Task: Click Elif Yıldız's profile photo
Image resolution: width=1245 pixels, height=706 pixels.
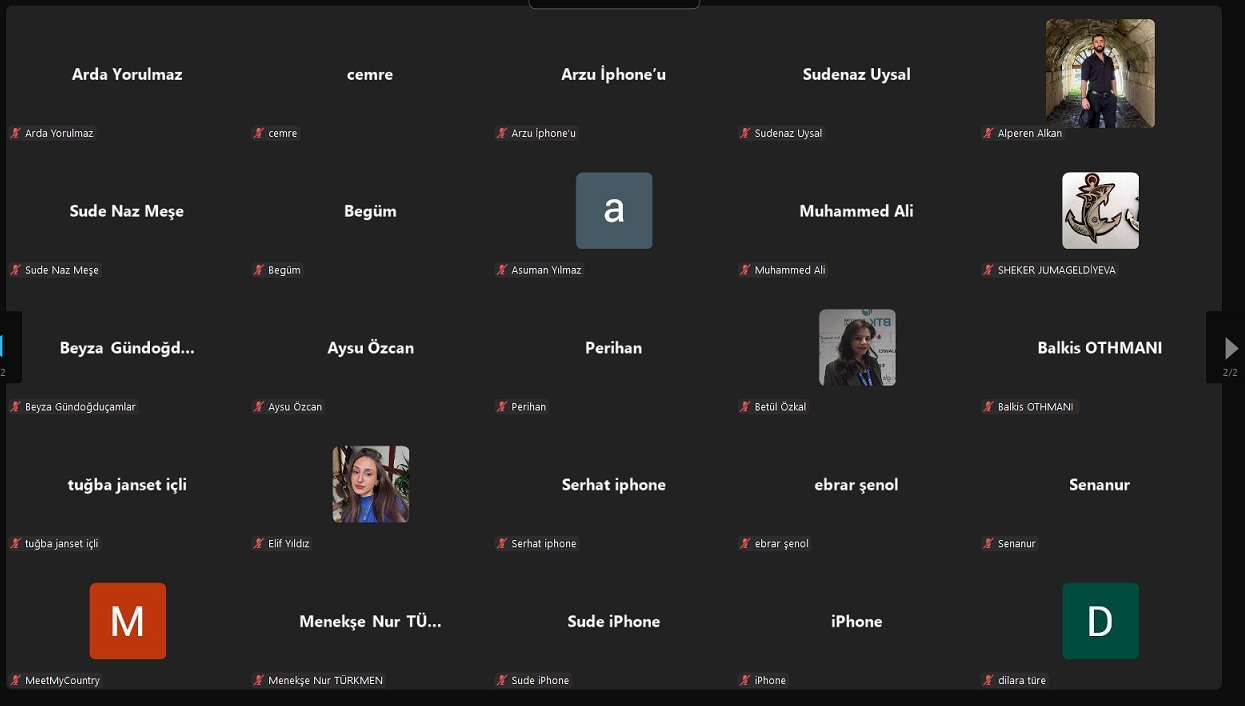Action: 370,484
